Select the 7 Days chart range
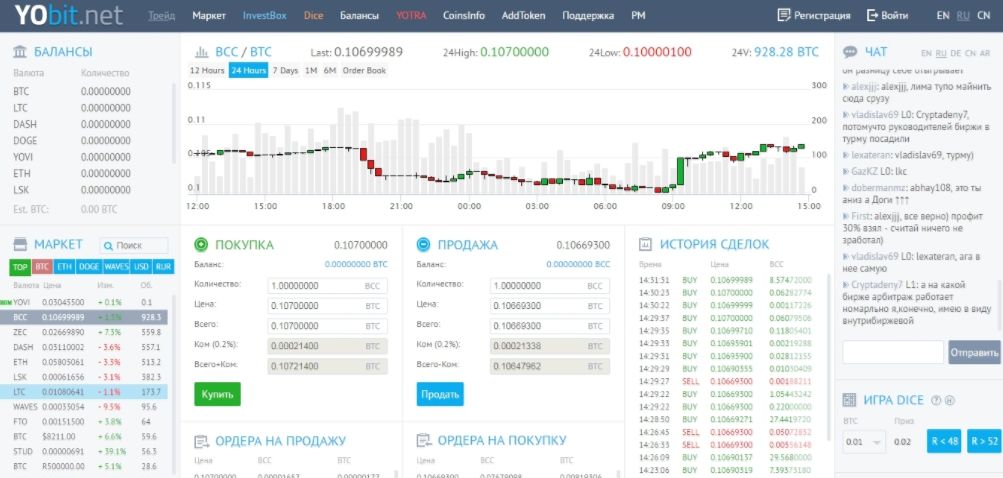This screenshot has height=478, width=1003. pyautogui.click(x=285, y=70)
